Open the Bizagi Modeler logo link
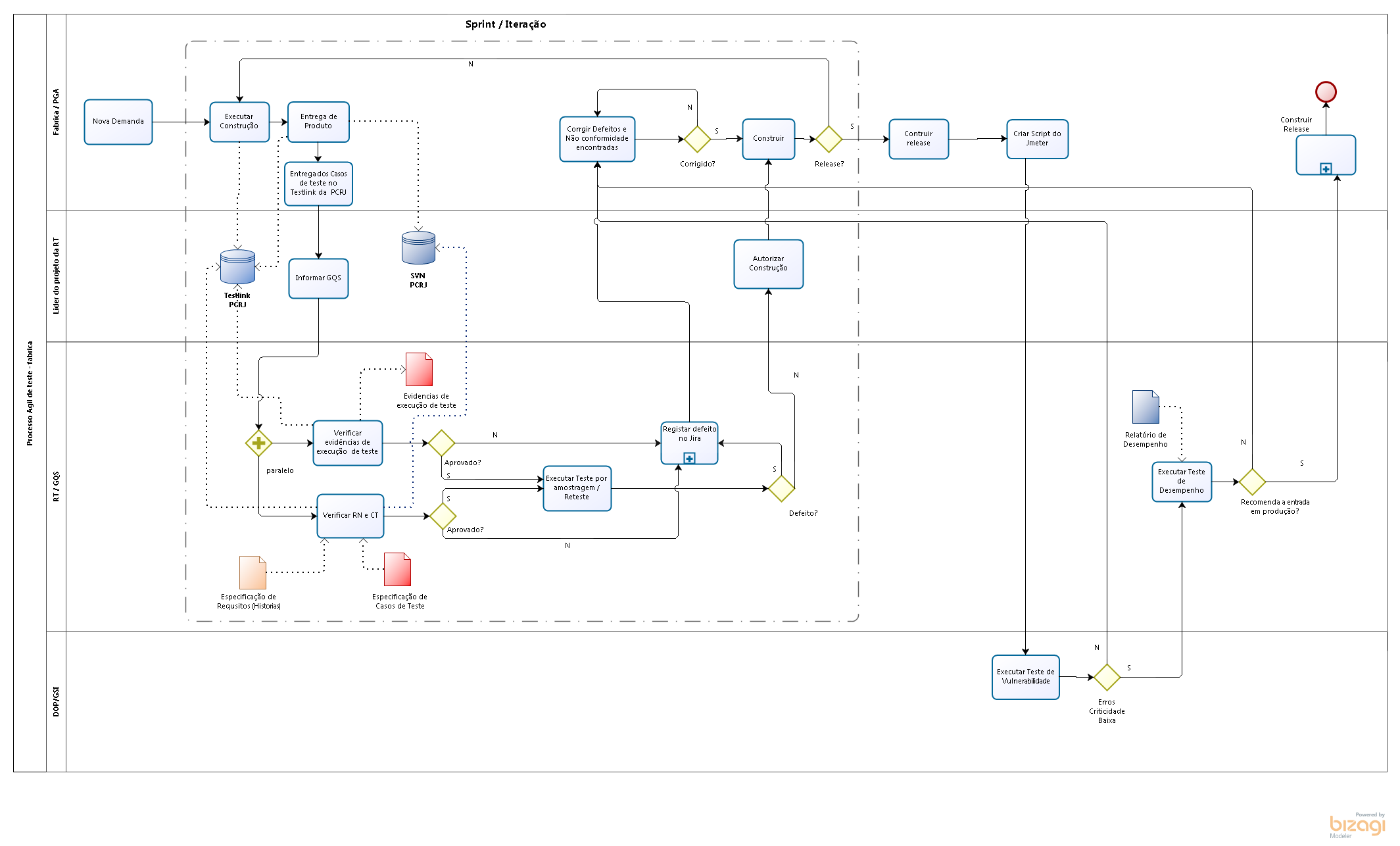This screenshot has width=1400, height=846. coord(1357,825)
